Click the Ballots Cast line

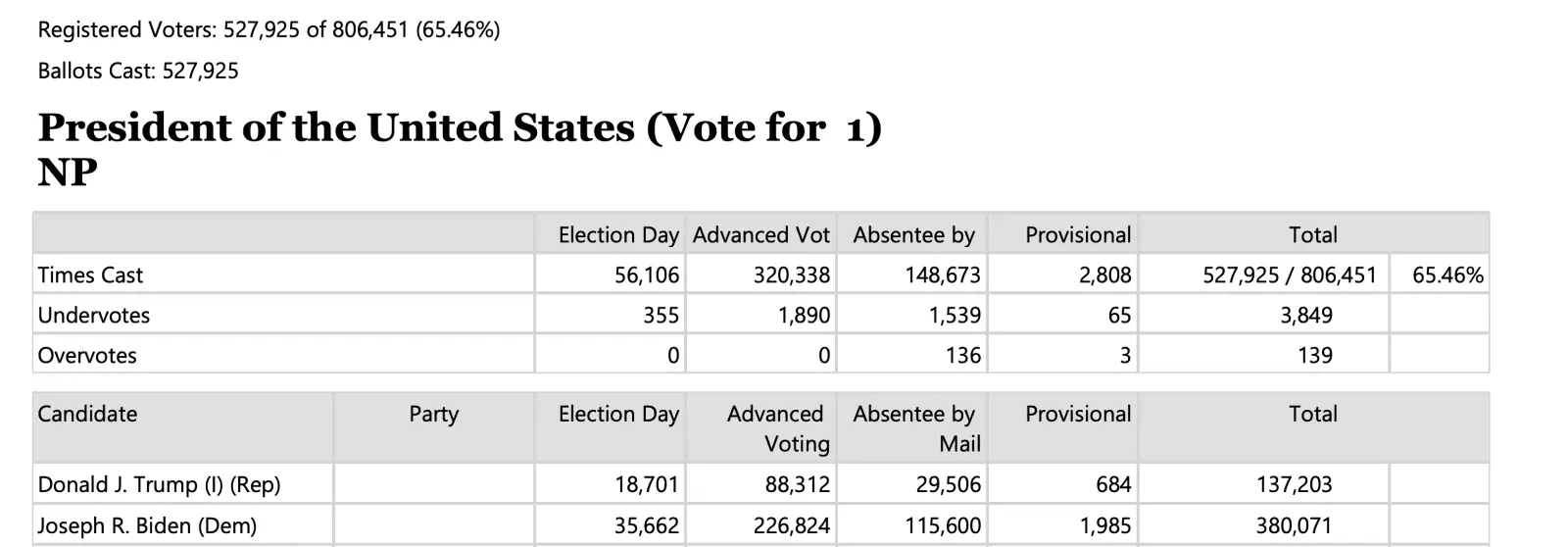[138, 71]
